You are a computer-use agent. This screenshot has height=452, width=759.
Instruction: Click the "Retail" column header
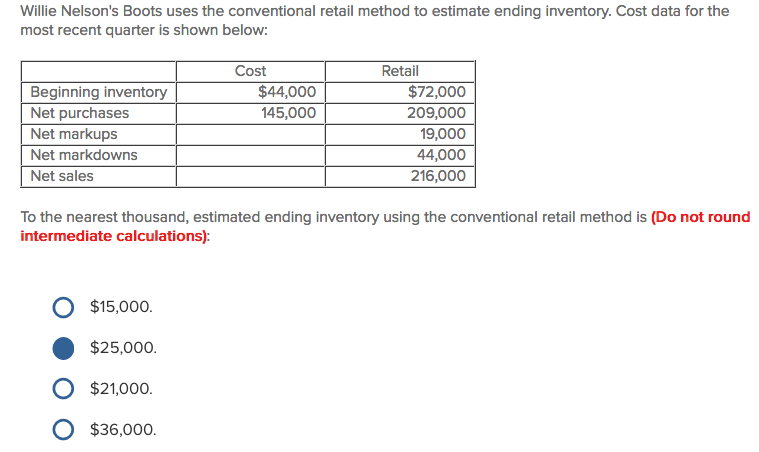coord(400,71)
